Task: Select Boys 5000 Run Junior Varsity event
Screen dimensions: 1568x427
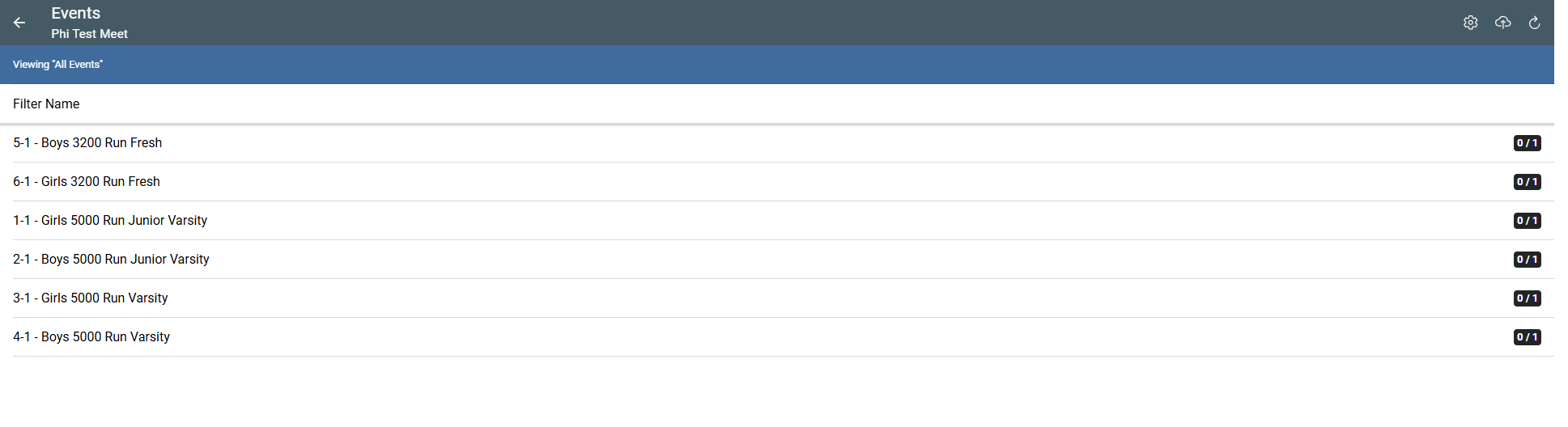Action: [x=111, y=260]
